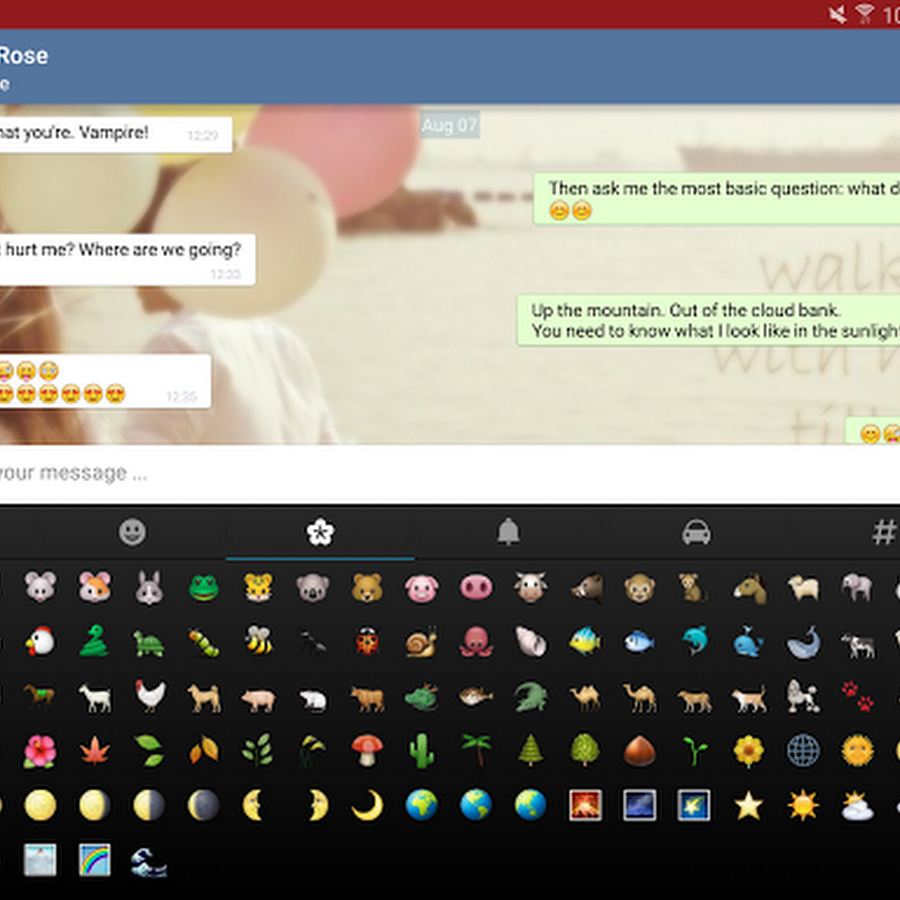Insert the pink hibiscus flower emoji
The image size is (900, 900).
[40, 751]
